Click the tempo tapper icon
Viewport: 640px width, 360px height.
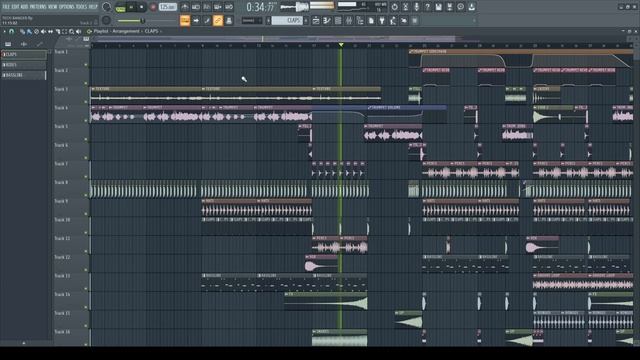[x=393, y=20]
